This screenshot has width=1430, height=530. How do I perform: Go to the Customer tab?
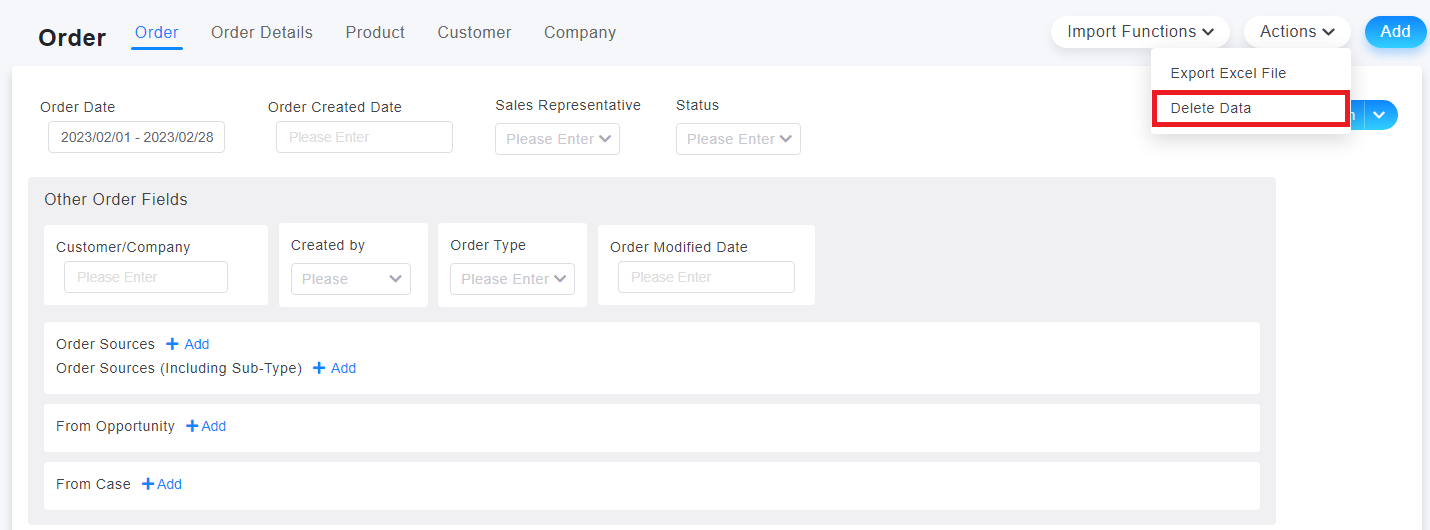click(474, 33)
